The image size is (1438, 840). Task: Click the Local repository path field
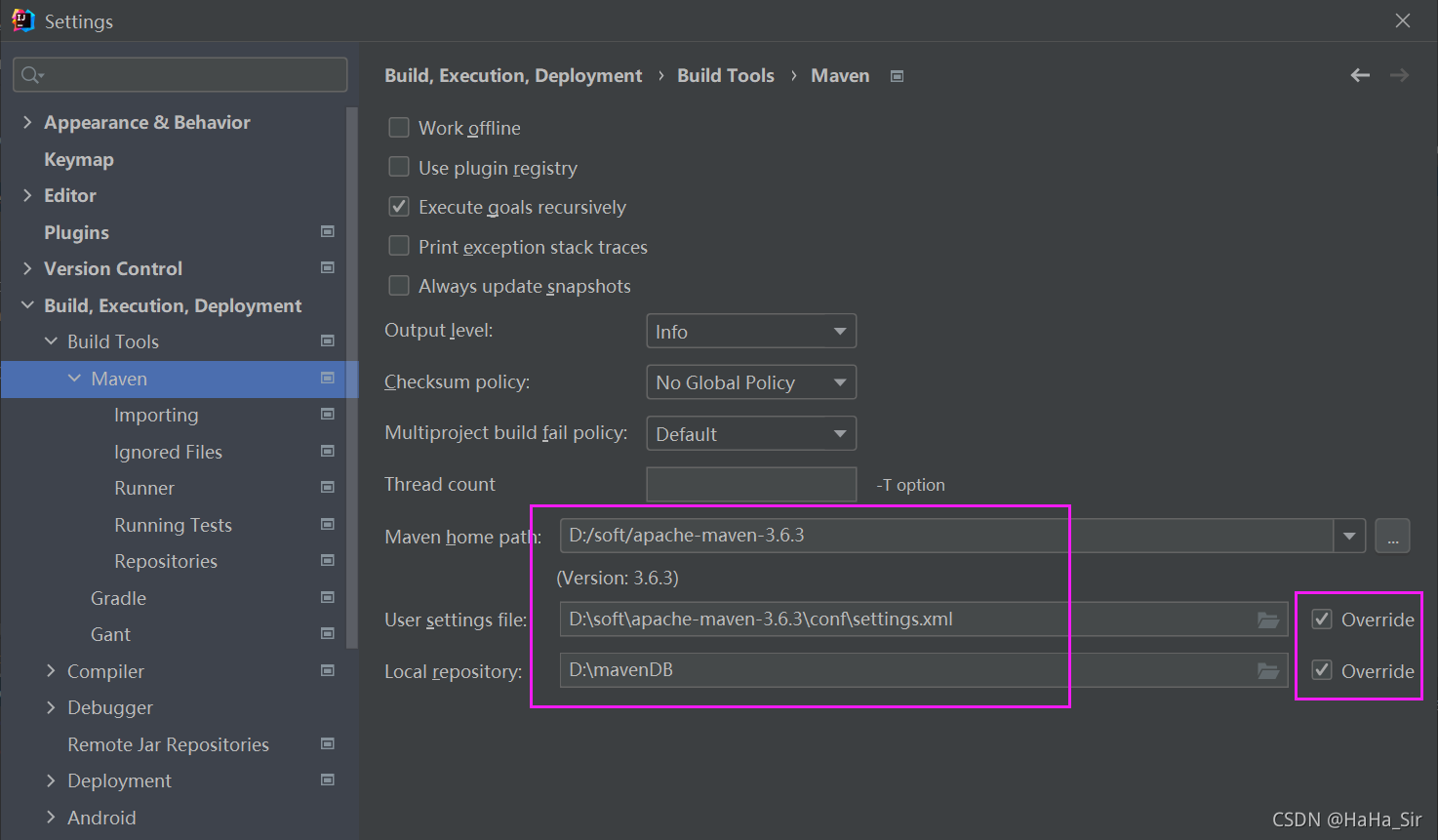[923, 670]
